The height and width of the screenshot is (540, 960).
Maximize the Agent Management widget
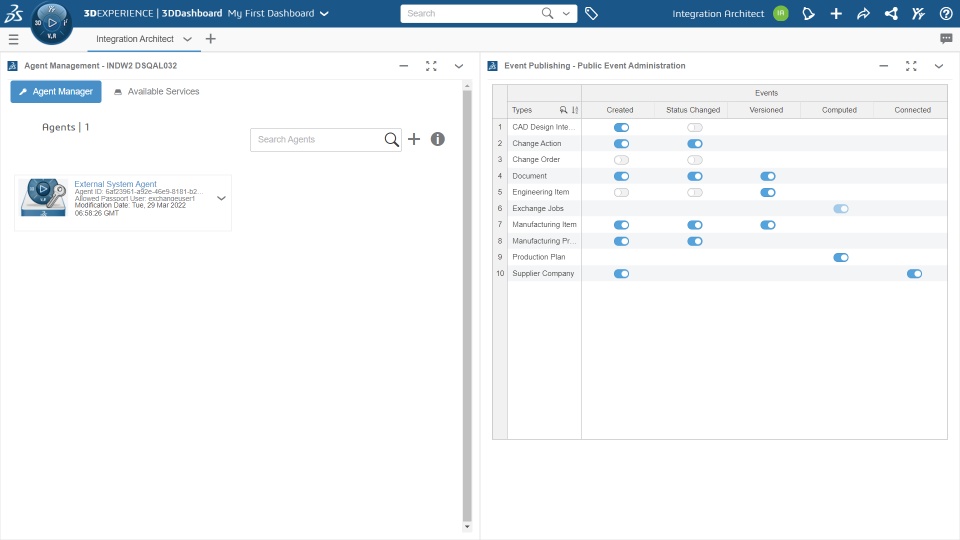pyautogui.click(x=431, y=66)
